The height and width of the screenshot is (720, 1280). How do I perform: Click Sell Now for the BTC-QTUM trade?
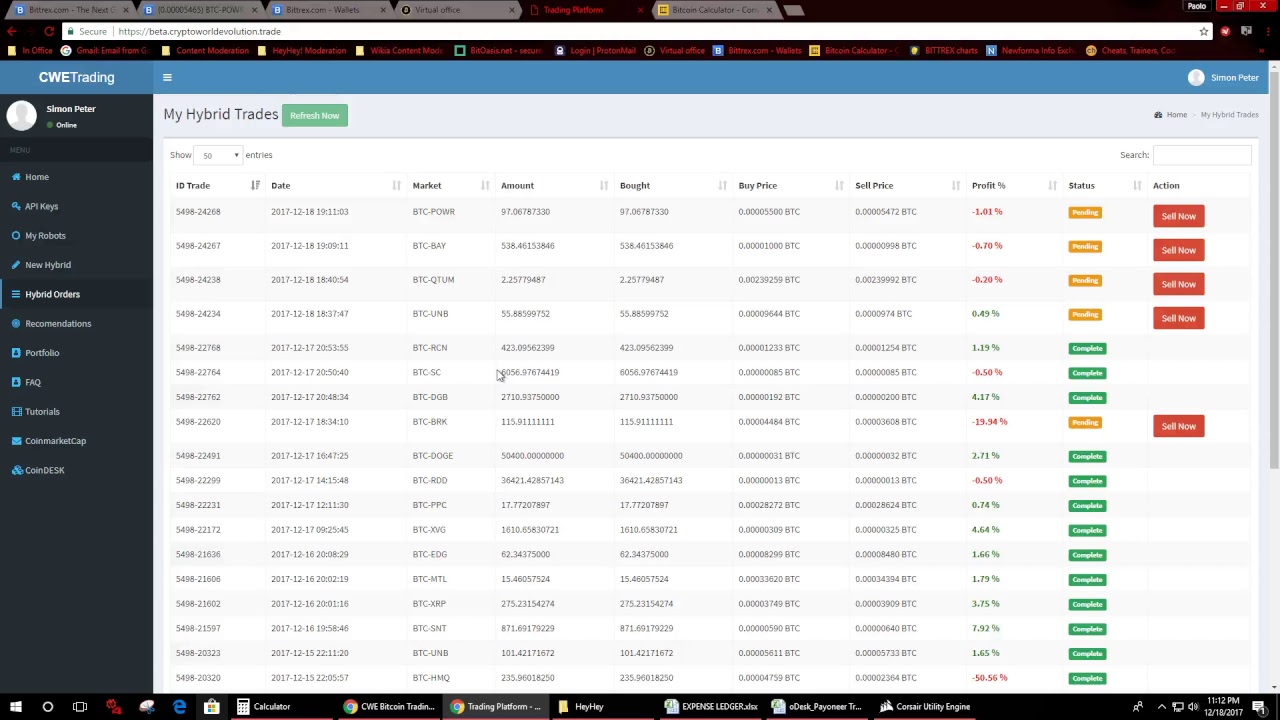(x=1178, y=284)
